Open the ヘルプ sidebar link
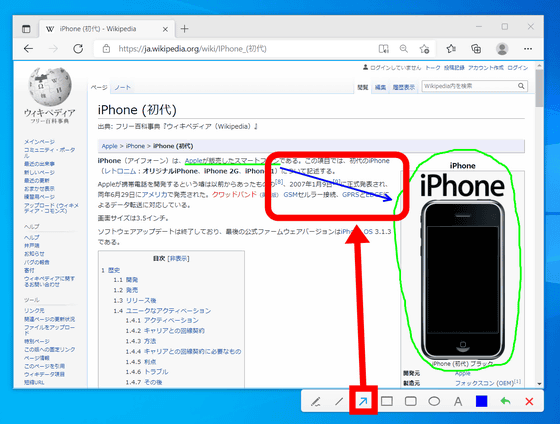560x424 pixels. click(31, 237)
